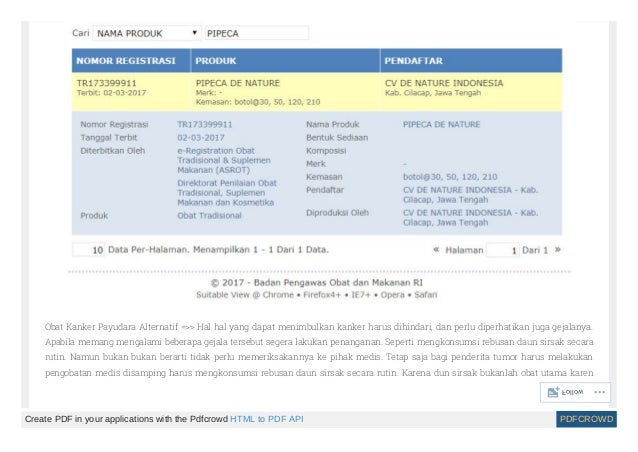Click the PDFCROWD button
This screenshot has width=638, height=452.
tap(586, 419)
